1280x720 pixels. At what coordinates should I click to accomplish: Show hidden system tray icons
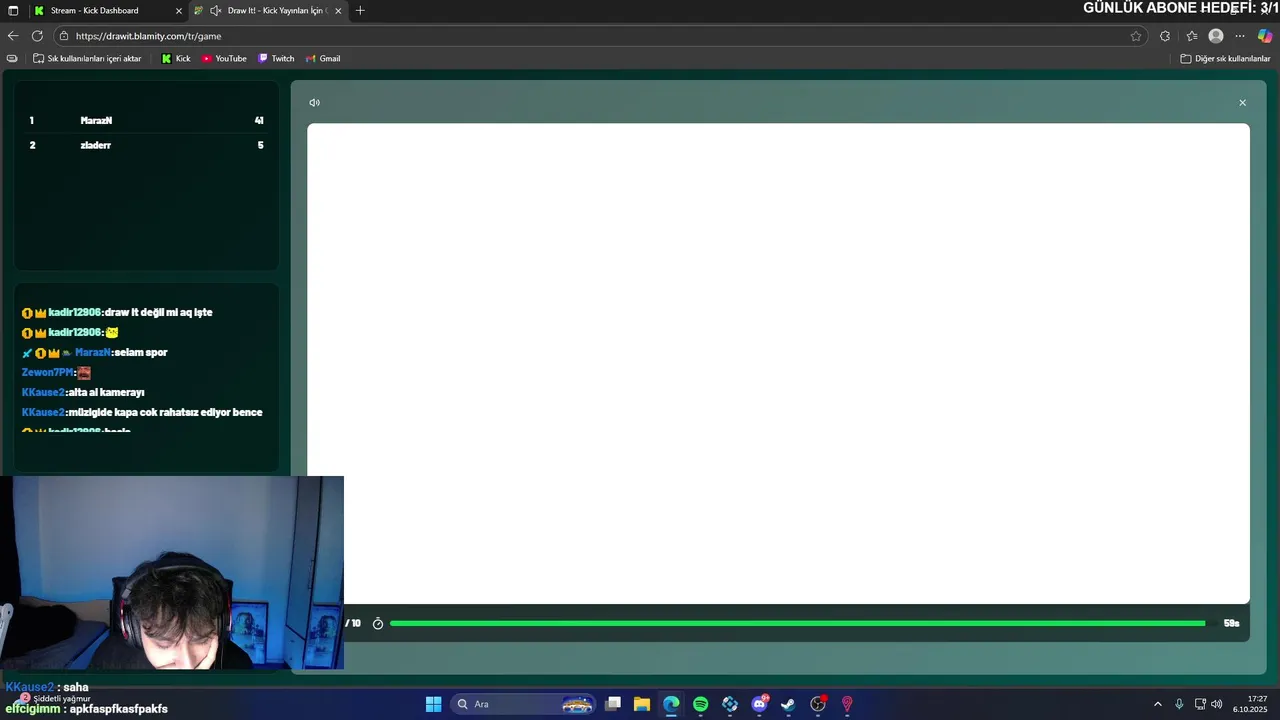coord(1158,704)
